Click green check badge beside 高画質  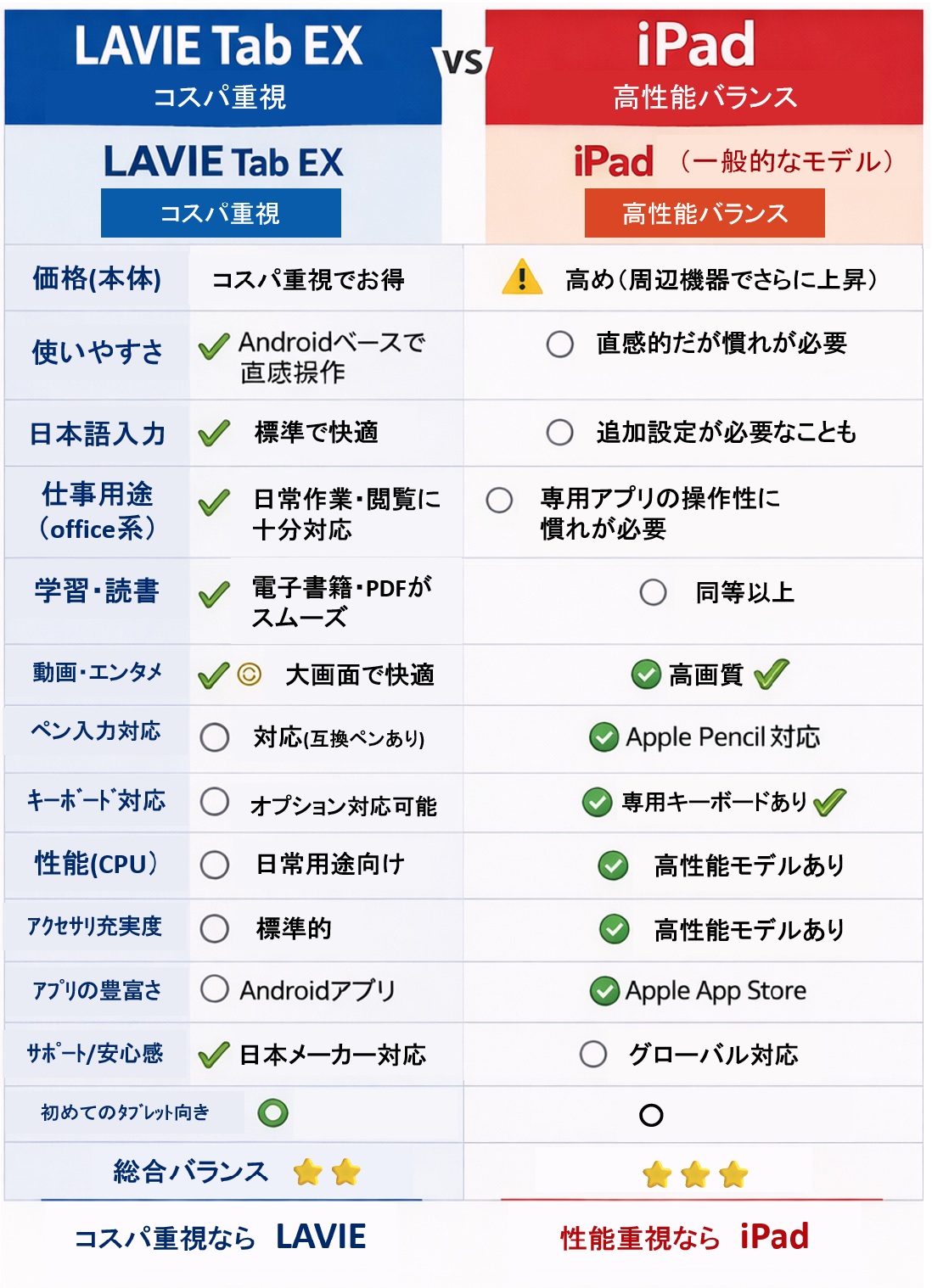pyautogui.click(x=646, y=675)
